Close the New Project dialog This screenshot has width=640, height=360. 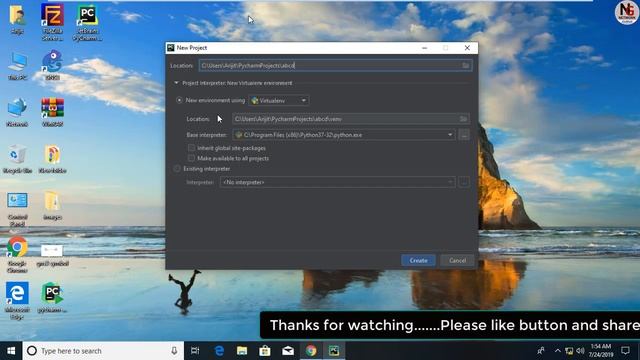coord(467,48)
